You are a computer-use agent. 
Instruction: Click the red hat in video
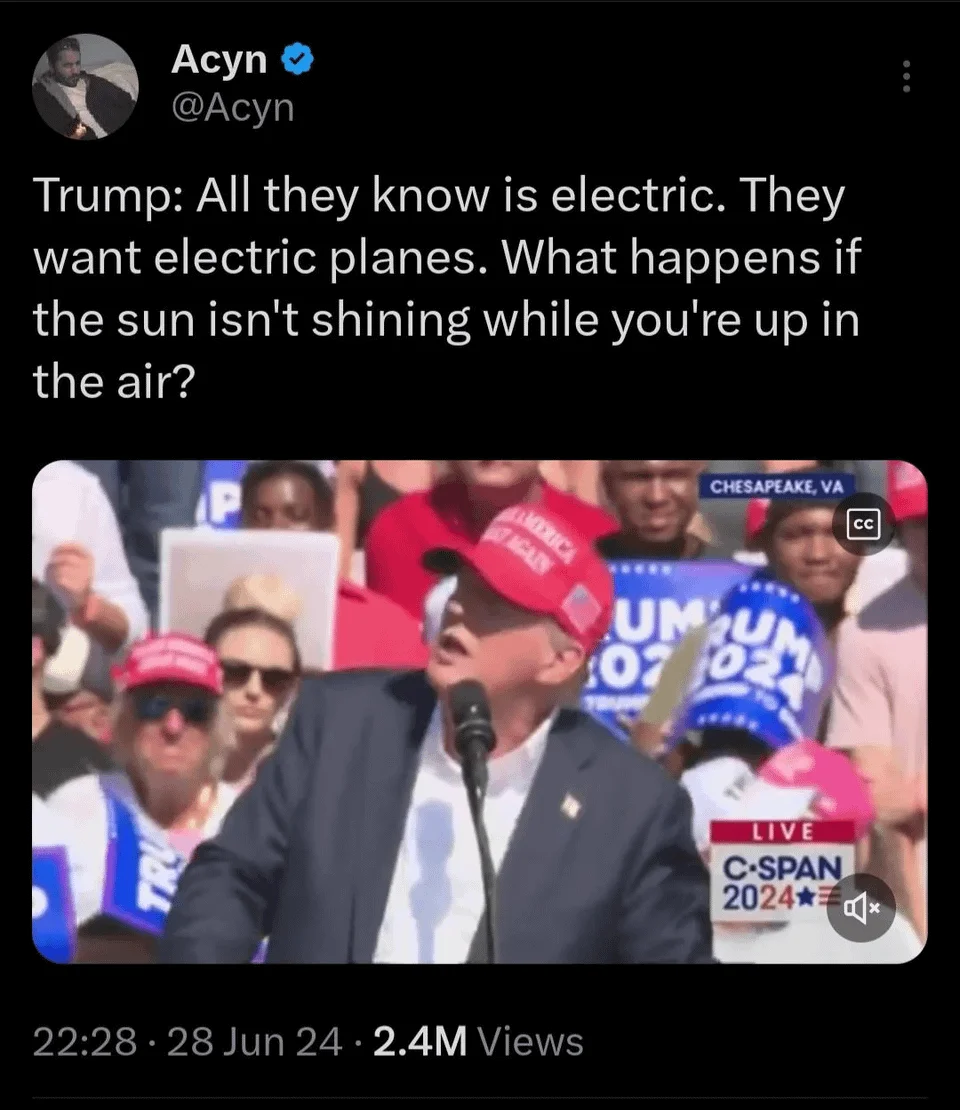(x=527, y=567)
